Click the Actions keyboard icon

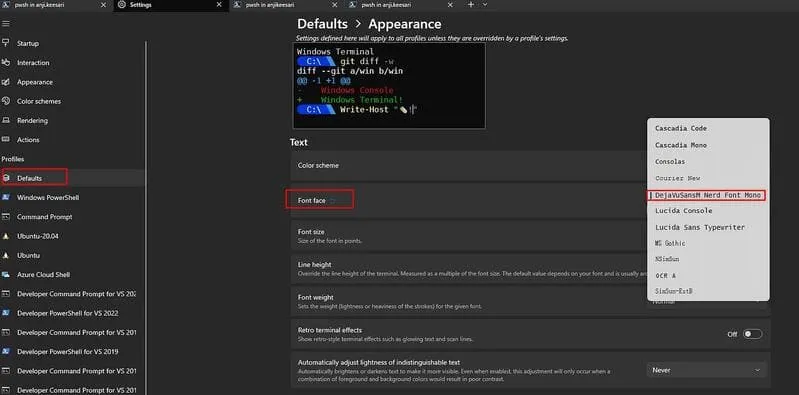[x=6, y=140]
